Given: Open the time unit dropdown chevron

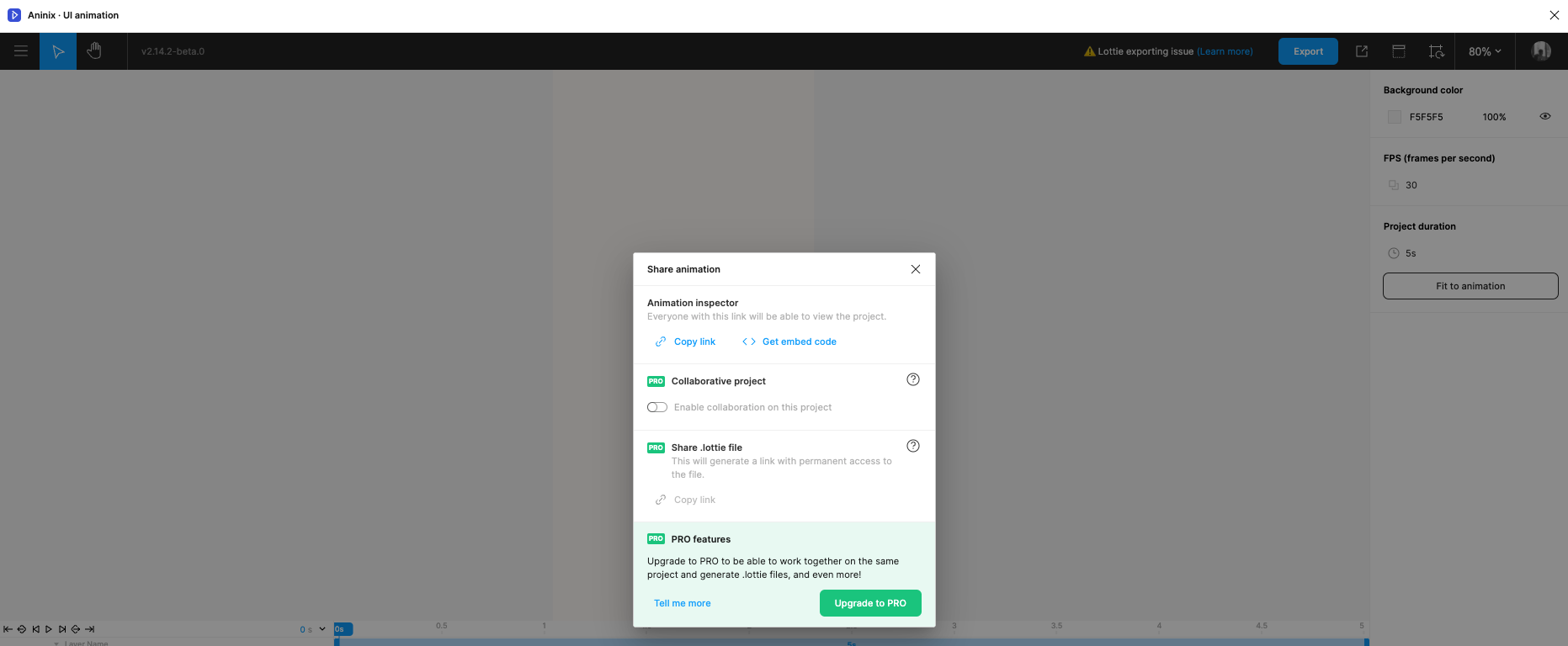Looking at the screenshot, I should click(x=322, y=629).
